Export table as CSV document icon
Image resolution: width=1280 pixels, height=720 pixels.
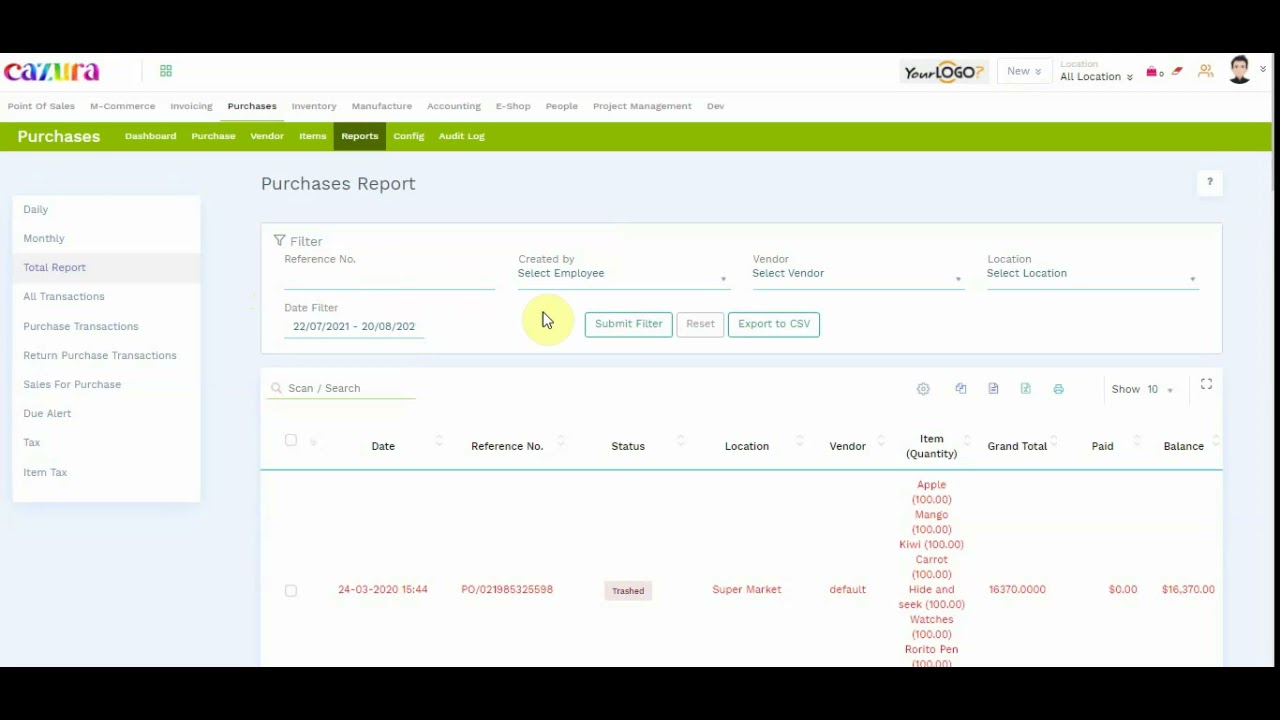pyautogui.click(x=993, y=389)
